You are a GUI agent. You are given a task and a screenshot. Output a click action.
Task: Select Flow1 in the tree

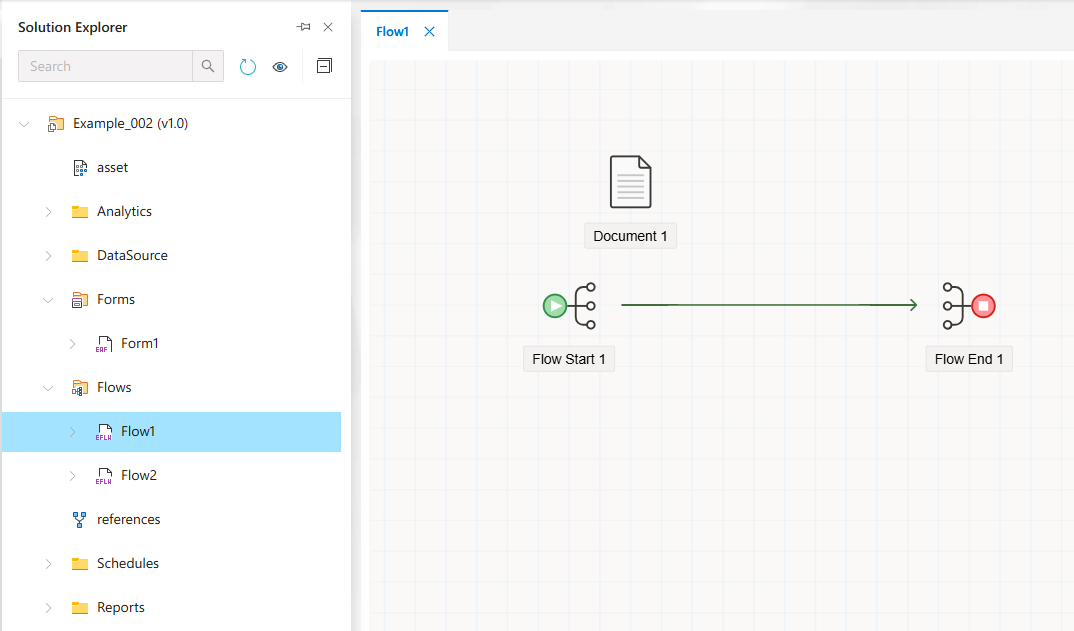(138, 431)
